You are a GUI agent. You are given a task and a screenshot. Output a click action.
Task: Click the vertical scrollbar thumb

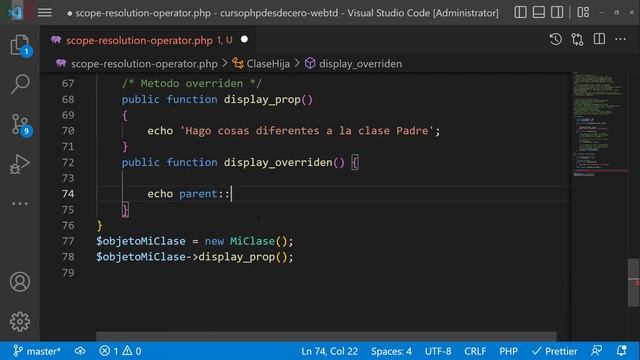tap(633, 282)
